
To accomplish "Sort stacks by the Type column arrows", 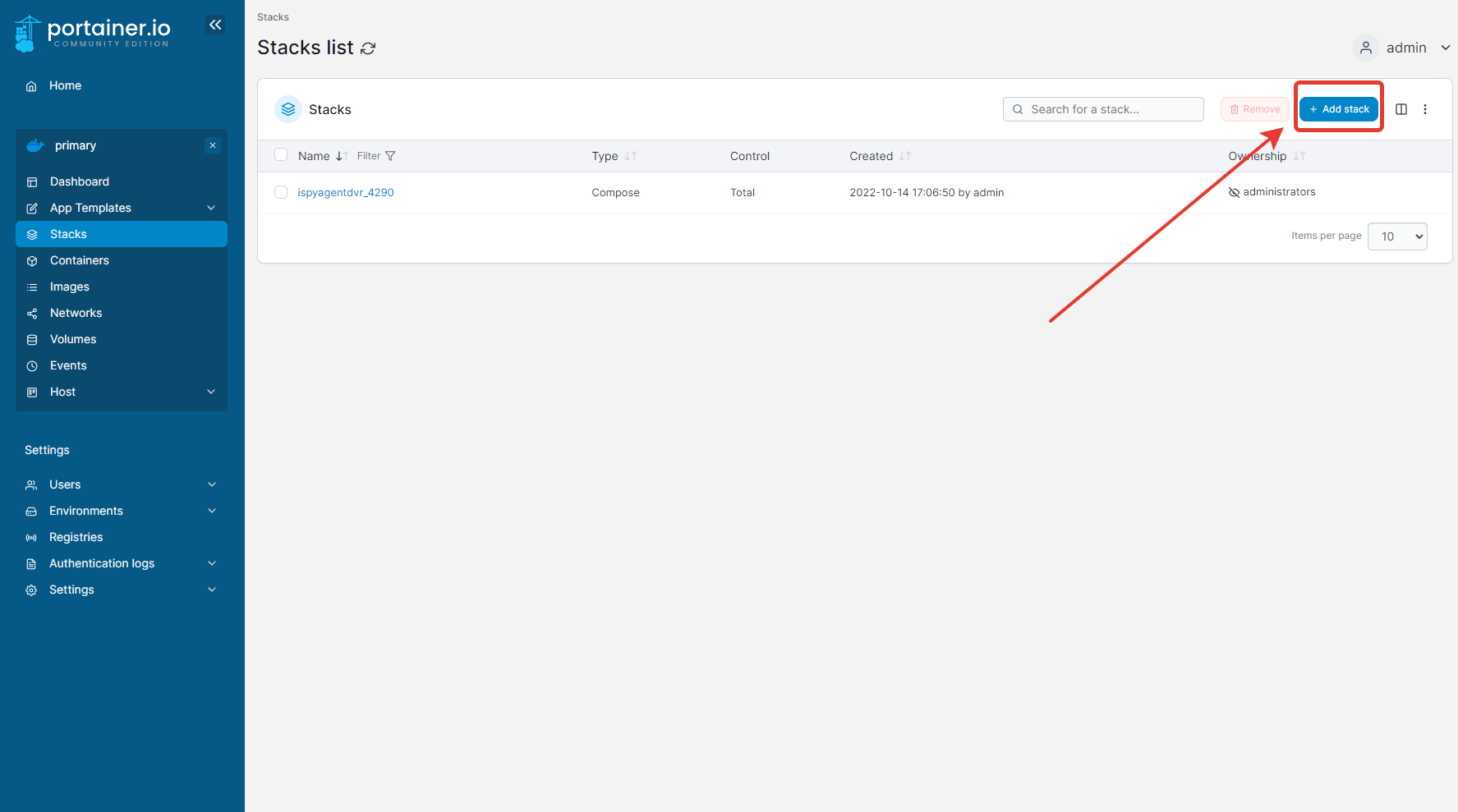I will [x=631, y=156].
